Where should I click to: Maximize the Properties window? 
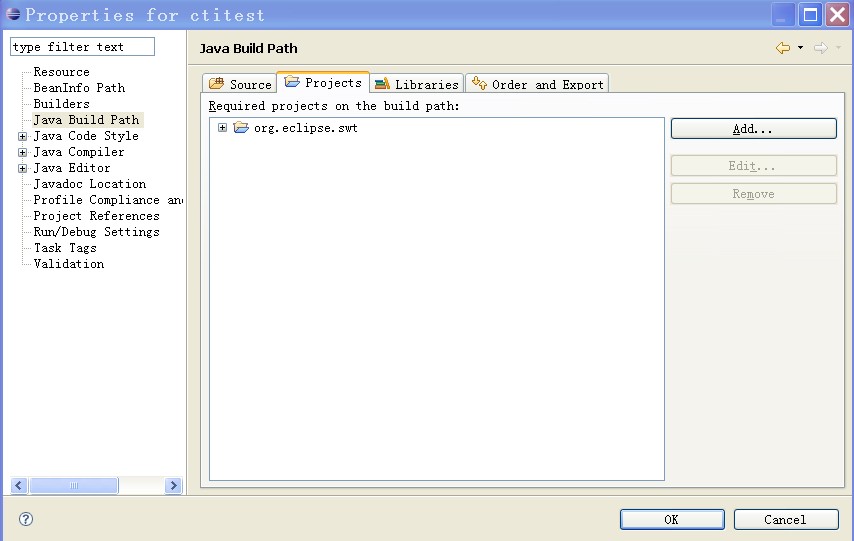(810, 14)
